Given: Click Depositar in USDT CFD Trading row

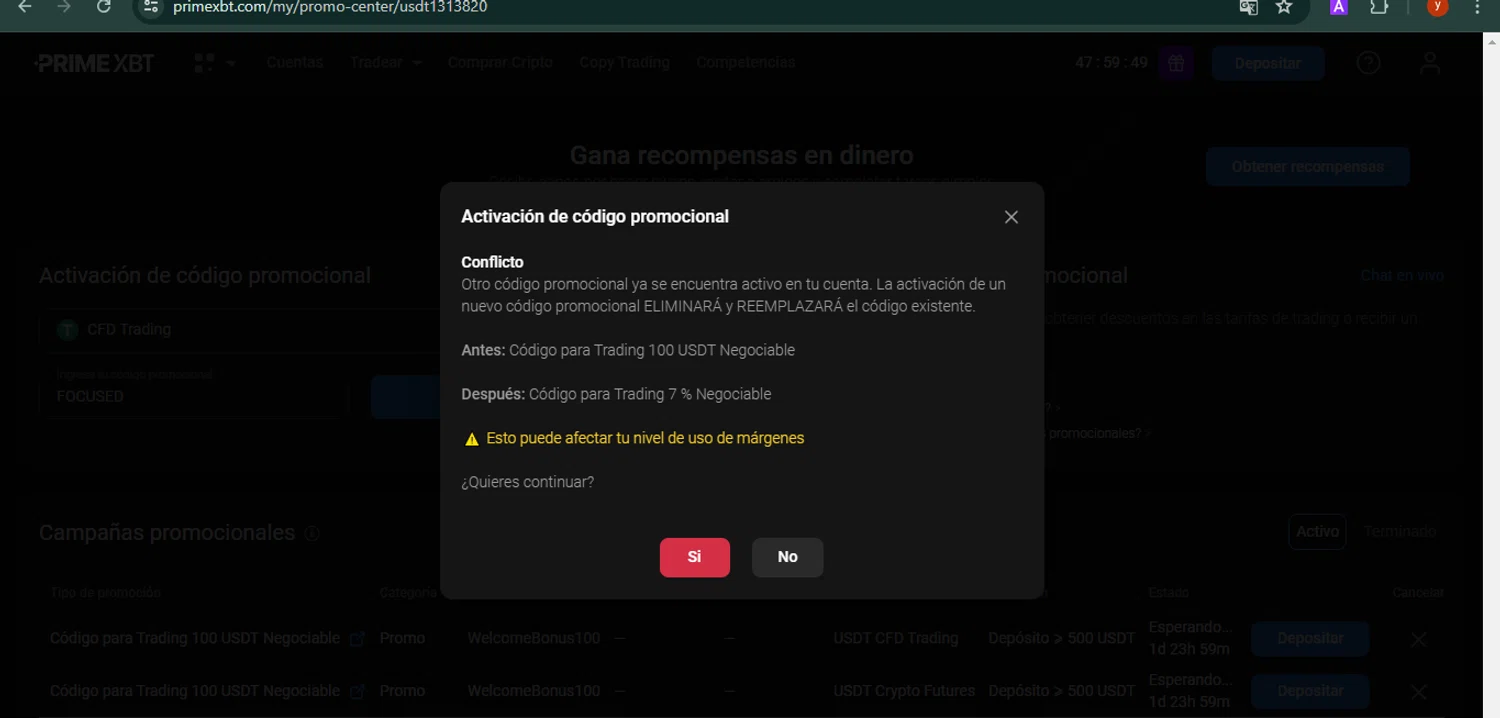Looking at the screenshot, I should pyautogui.click(x=1310, y=638).
